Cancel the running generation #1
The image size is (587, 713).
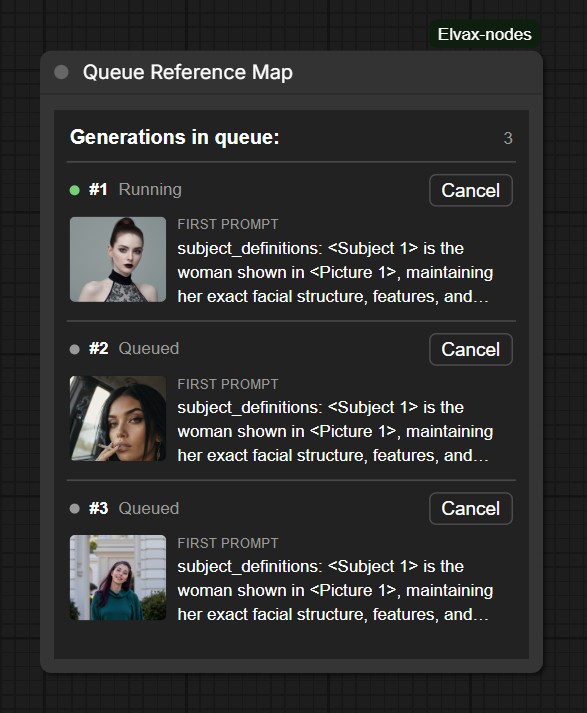point(471,190)
